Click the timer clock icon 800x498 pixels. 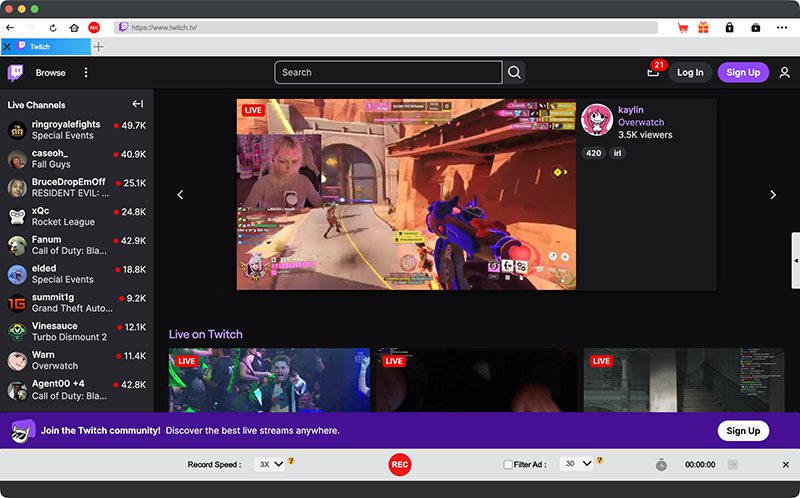(x=661, y=465)
